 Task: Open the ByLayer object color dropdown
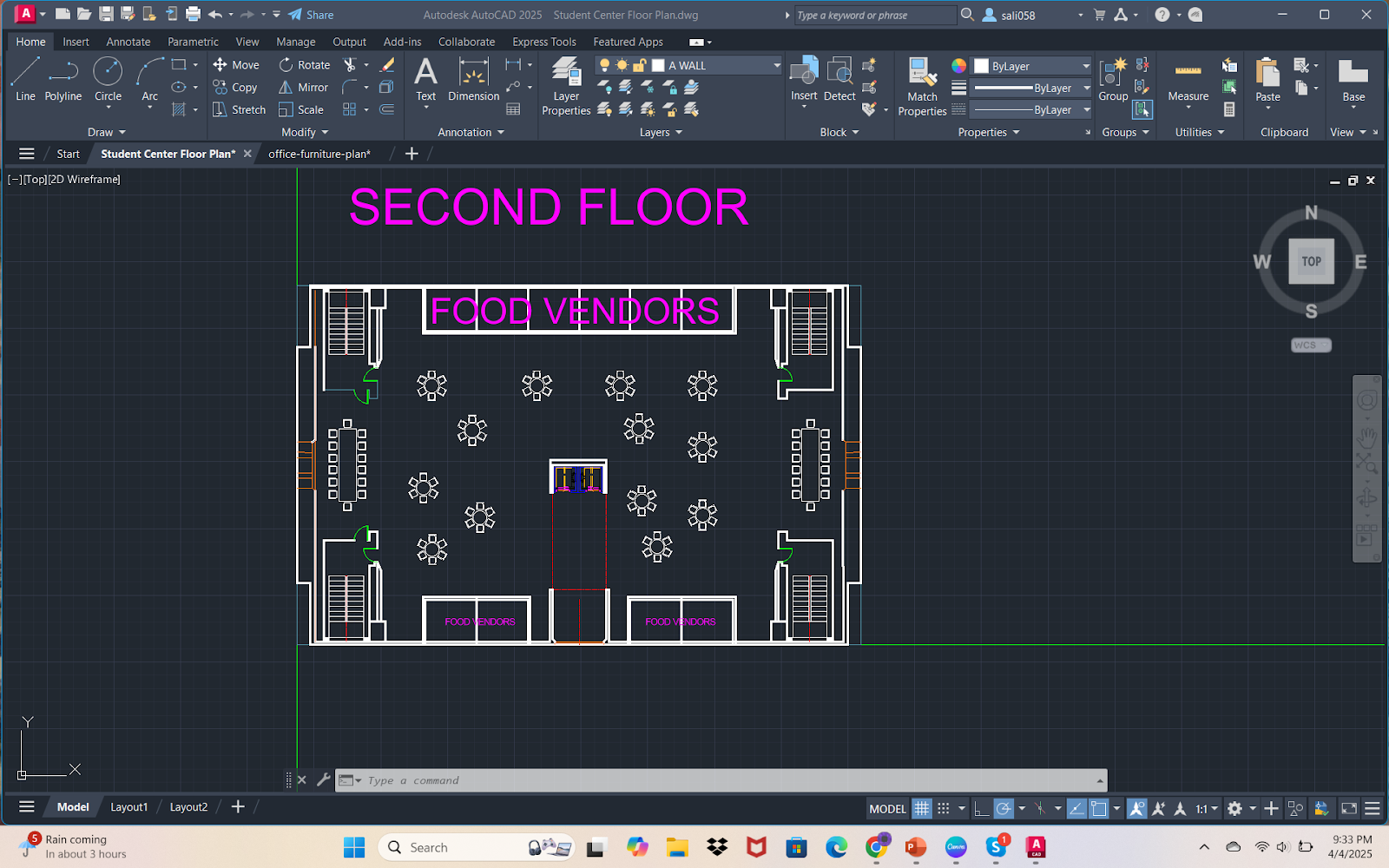[1085, 66]
